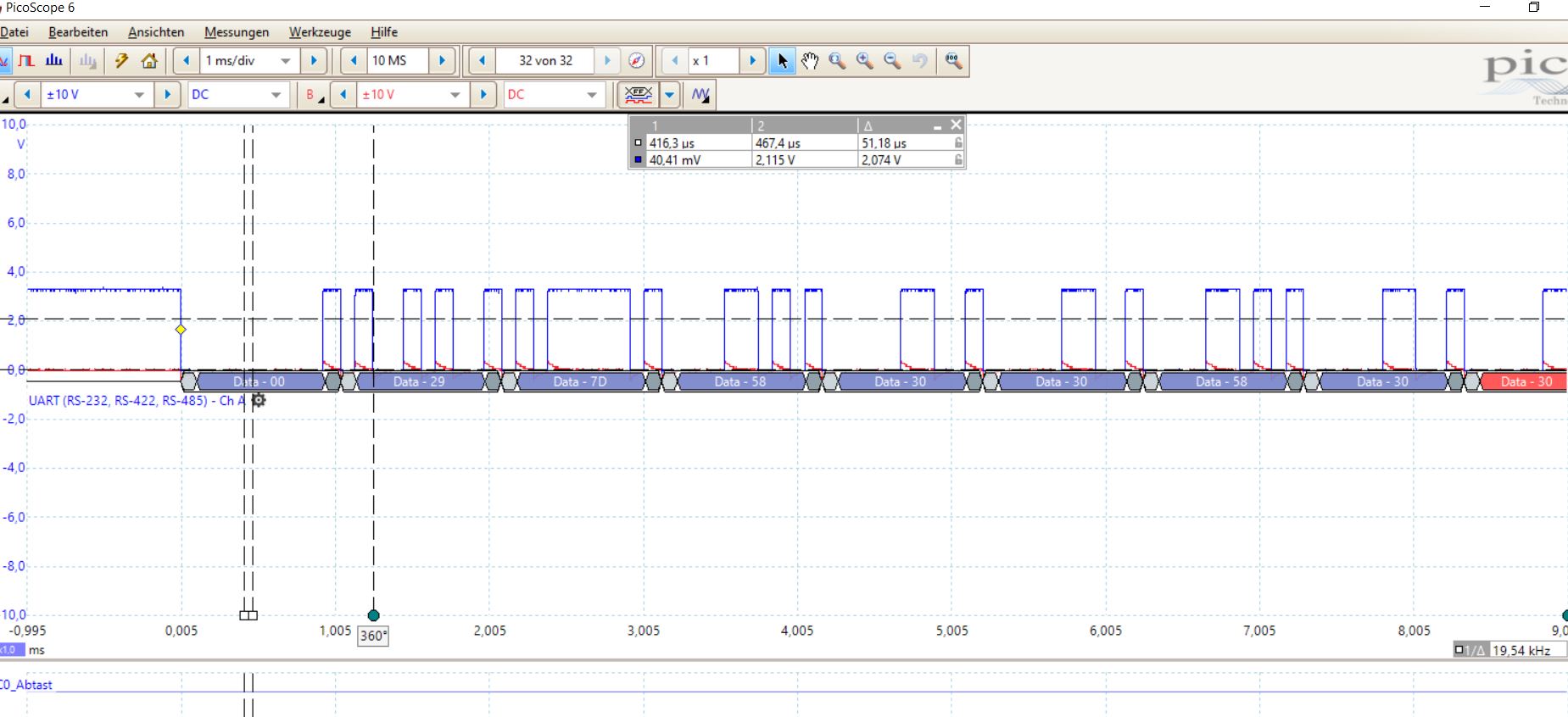Open the Buffer Navigator compass icon
1568x717 pixels.
tap(636, 61)
